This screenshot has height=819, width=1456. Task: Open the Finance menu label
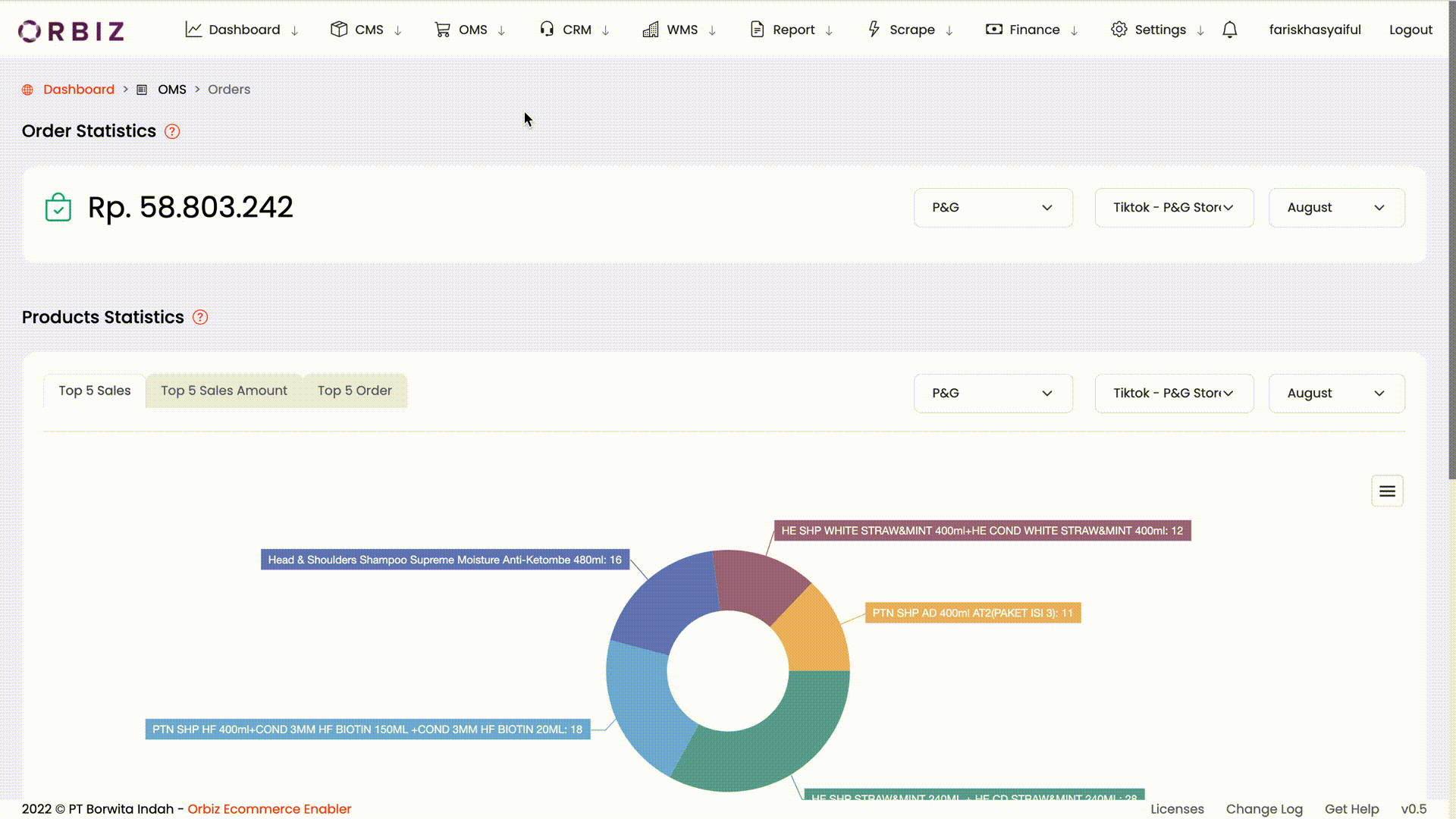(x=1034, y=30)
